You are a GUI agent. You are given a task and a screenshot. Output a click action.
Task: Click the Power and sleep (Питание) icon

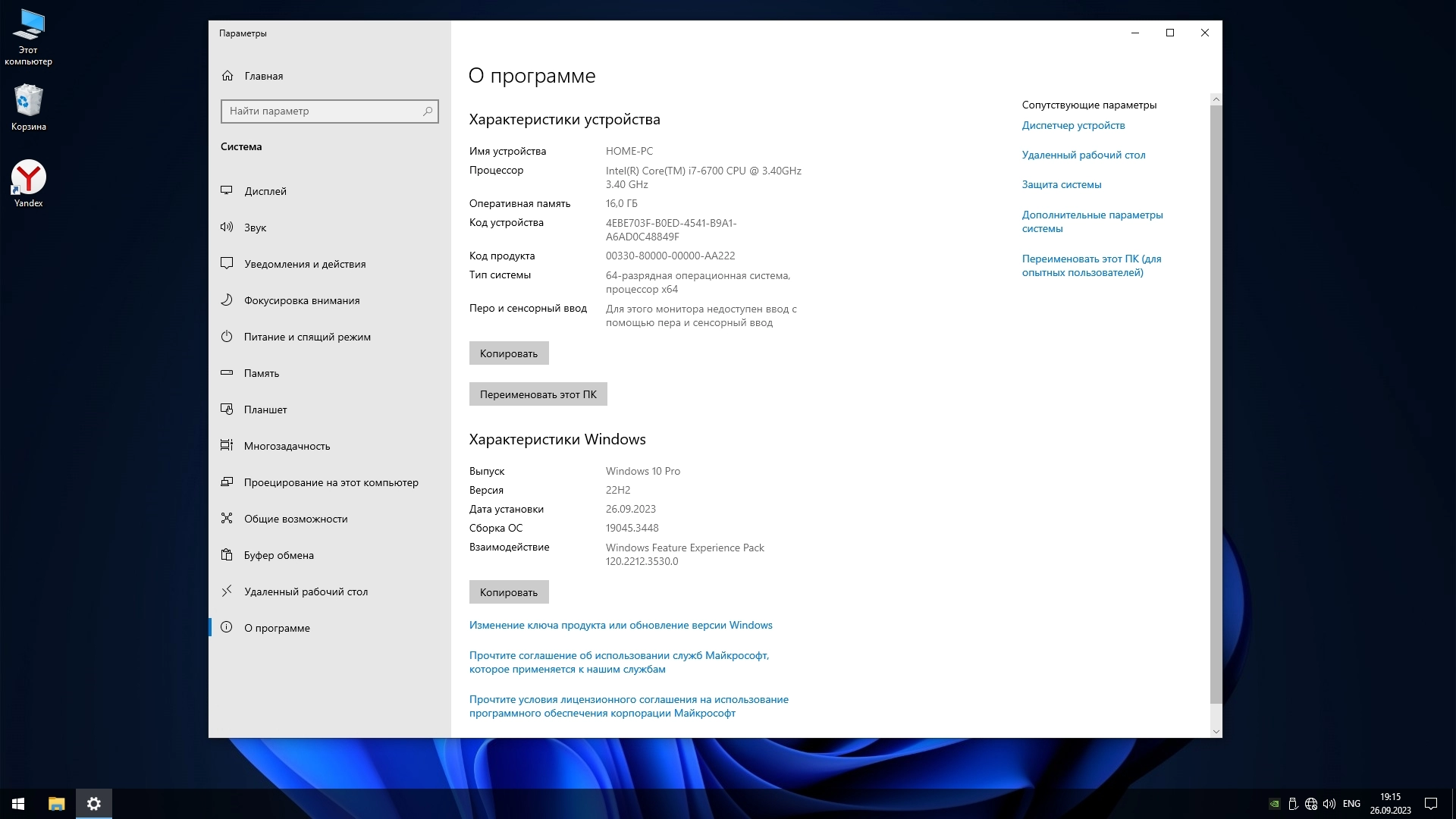click(227, 336)
